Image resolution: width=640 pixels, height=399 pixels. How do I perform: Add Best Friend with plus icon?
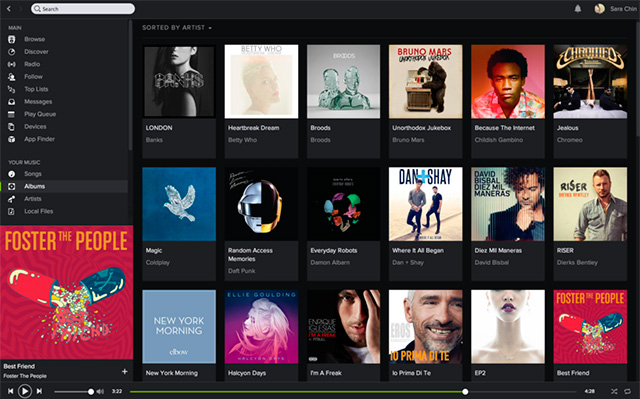(x=124, y=371)
